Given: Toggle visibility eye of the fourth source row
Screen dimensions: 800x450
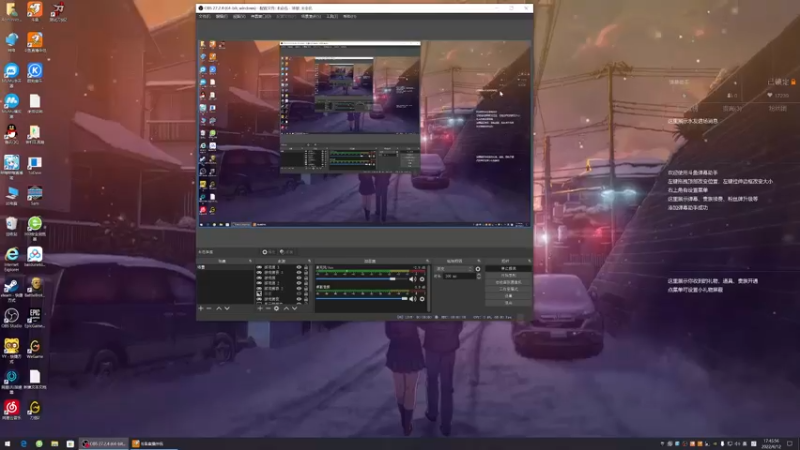Looking at the screenshot, I should tap(299, 283).
